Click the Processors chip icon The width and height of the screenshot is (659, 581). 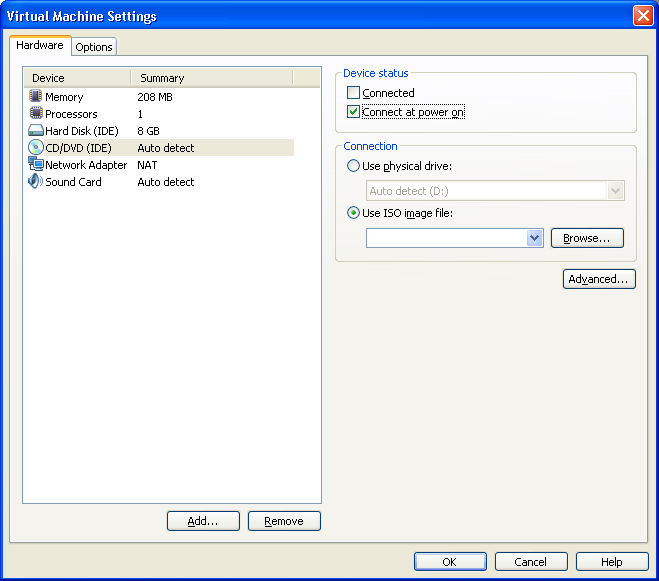coord(36,114)
